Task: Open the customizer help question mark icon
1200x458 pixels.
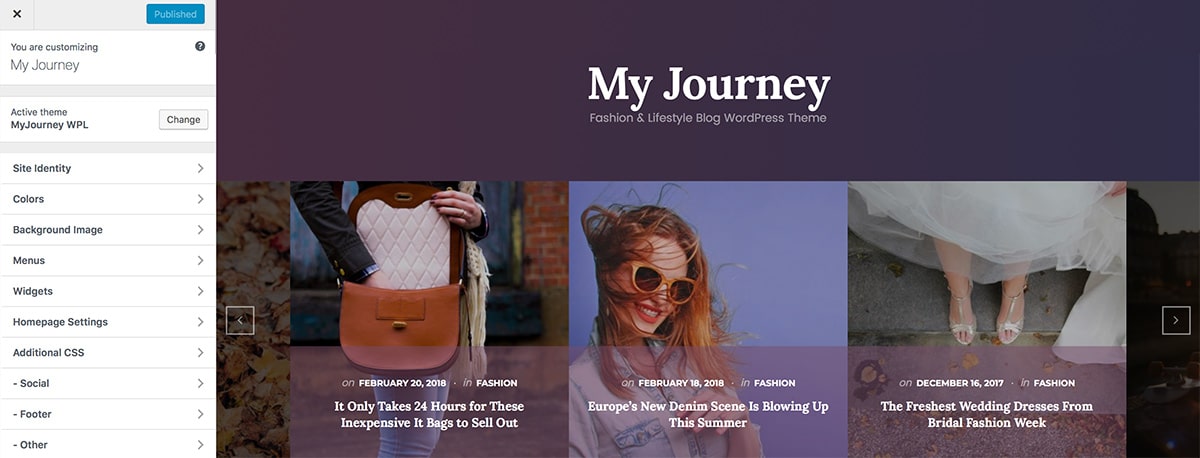Action: click(x=200, y=47)
